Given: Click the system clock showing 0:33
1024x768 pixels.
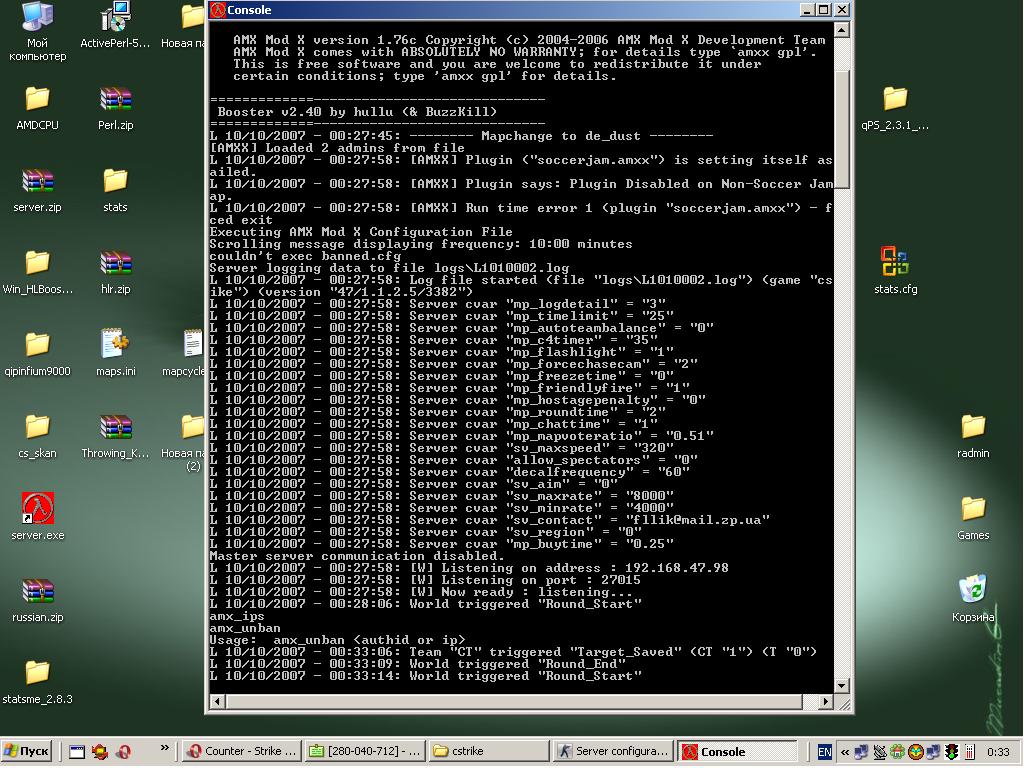Looking at the screenshot, I should pyautogui.click(x=998, y=752).
